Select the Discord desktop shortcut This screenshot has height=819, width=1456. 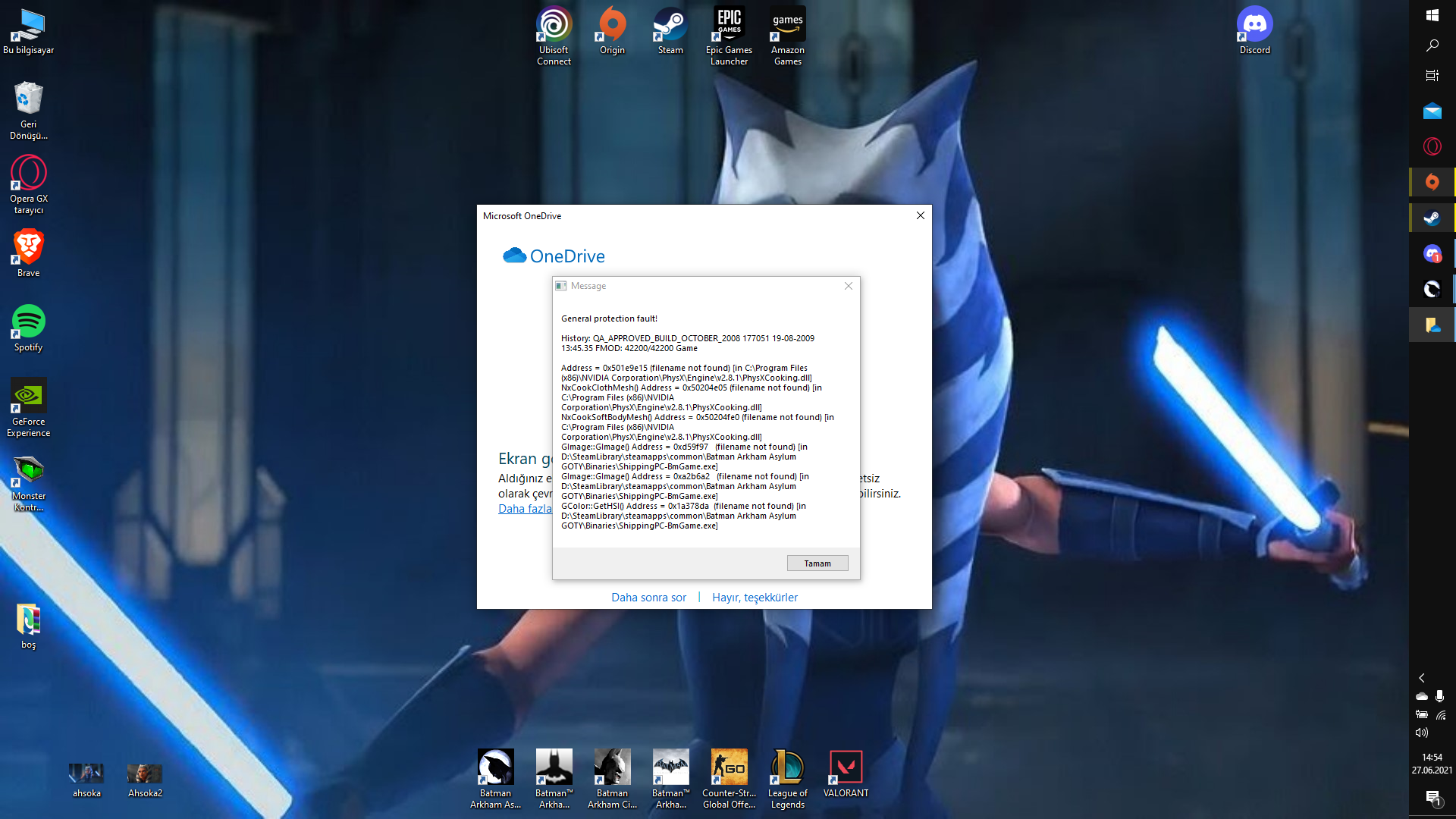[1255, 31]
